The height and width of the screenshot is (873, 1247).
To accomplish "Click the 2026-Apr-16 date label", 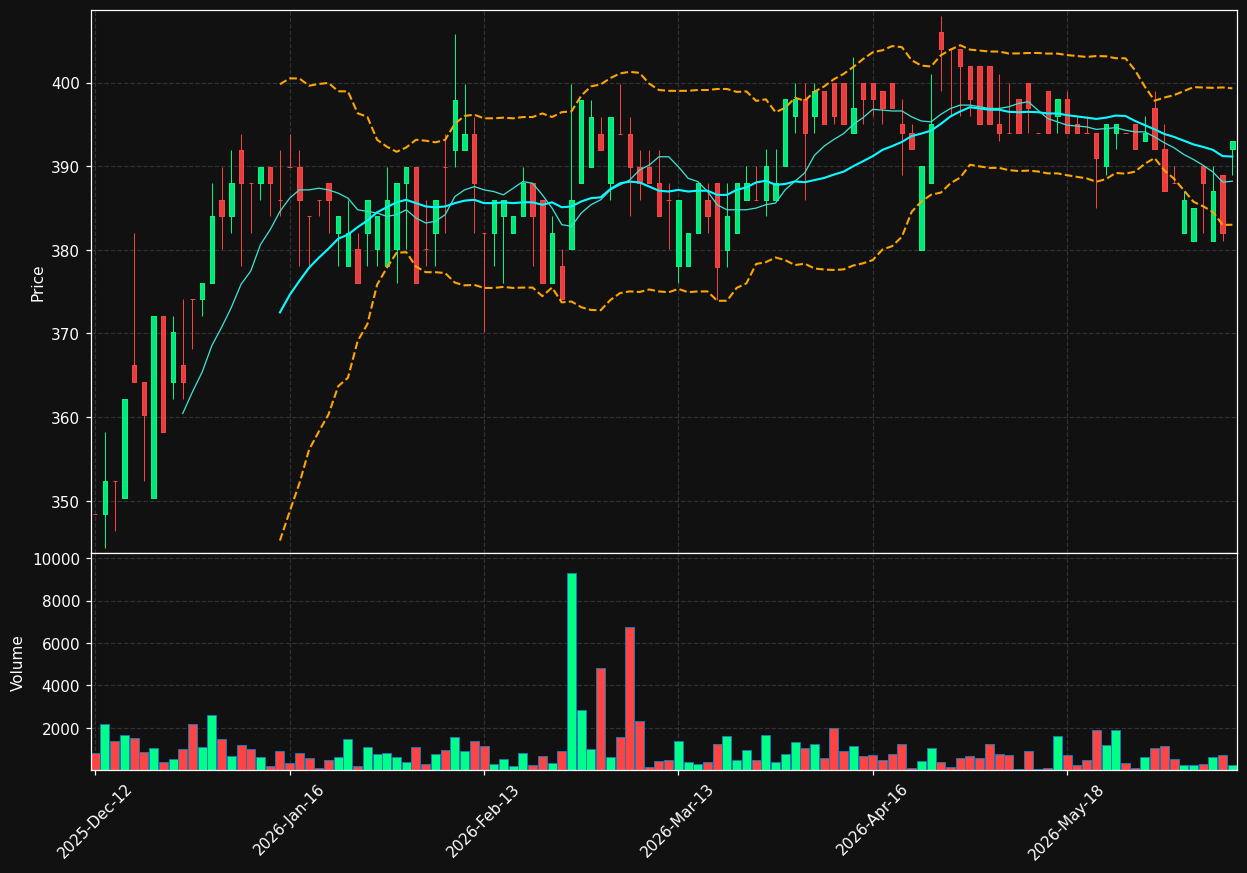I will (x=873, y=822).
